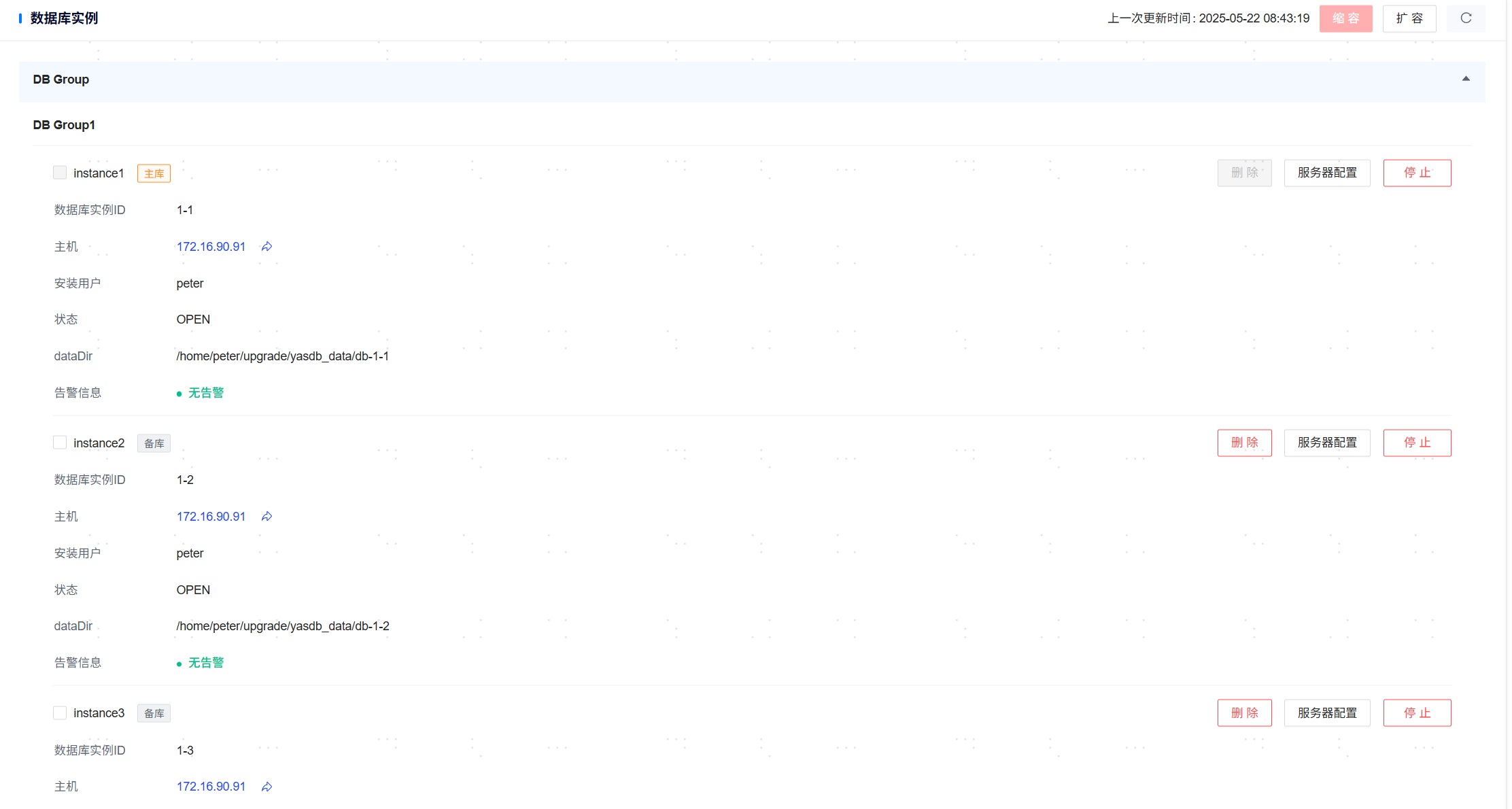Delete instance3 using 删除 button
This screenshot has width=1512, height=809.
coord(1243,712)
